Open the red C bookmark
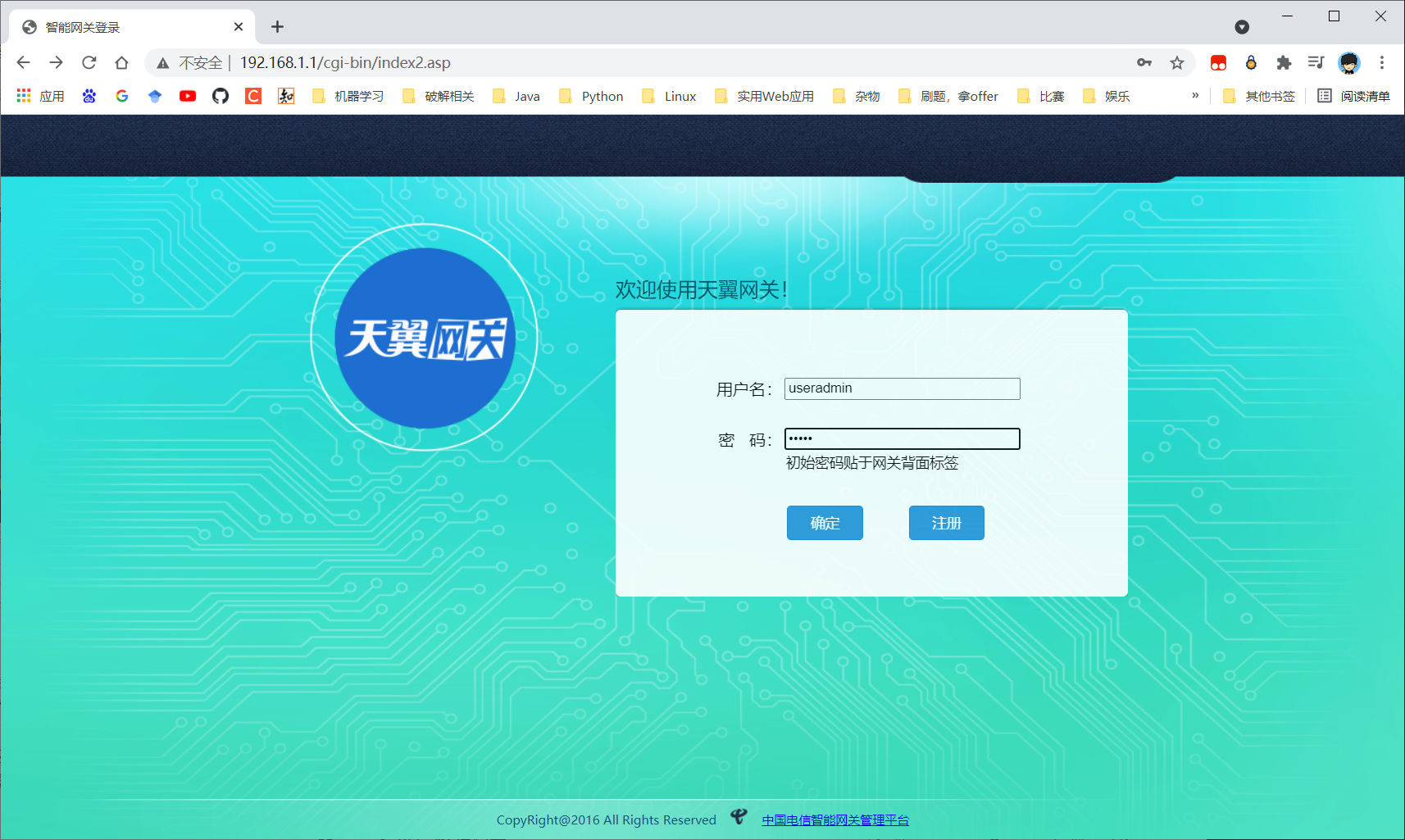Viewport: 1405px width, 840px height. click(253, 96)
